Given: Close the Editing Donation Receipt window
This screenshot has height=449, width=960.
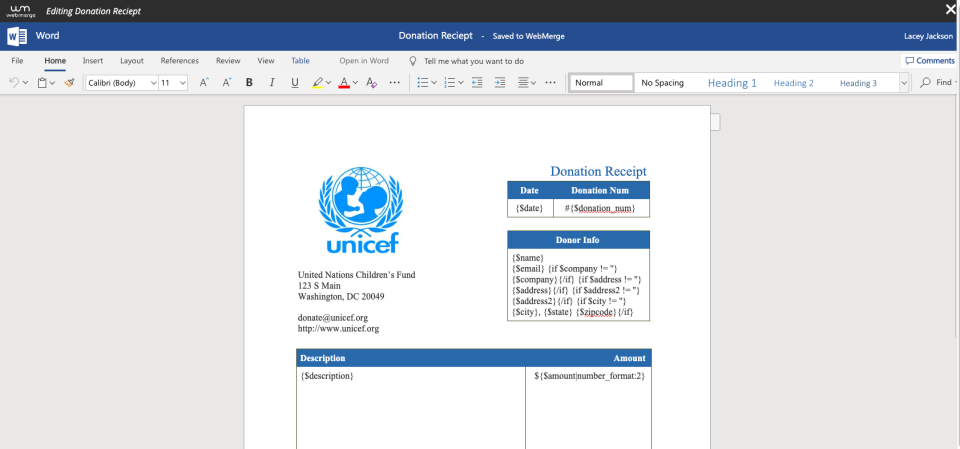Looking at the screenshot, I should coord(950,9).
